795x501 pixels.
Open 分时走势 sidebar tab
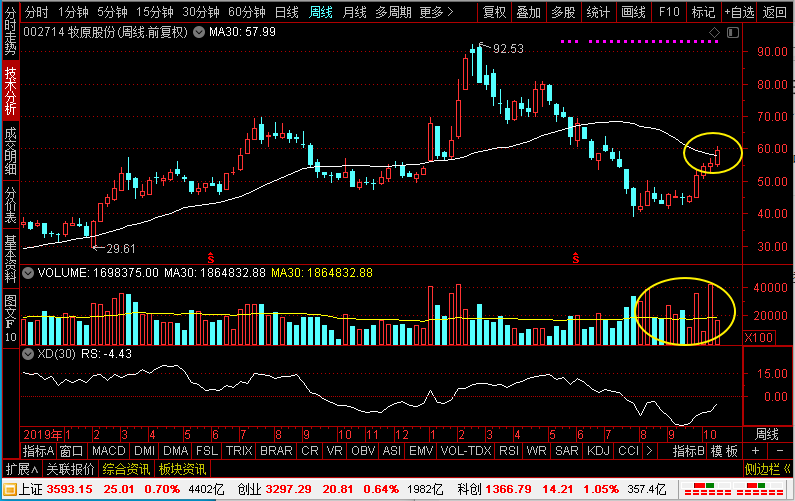(x=10, y=31)
